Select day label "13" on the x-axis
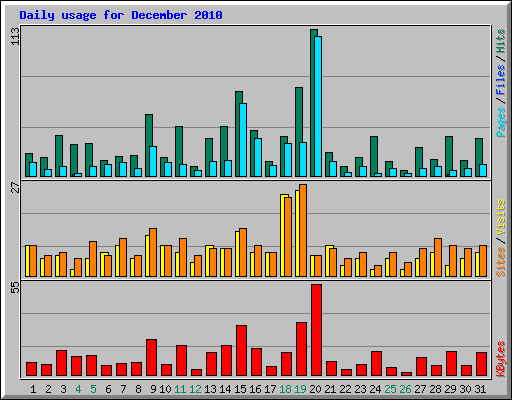Viewport: 512px width, 400px height. click(210, 389)
